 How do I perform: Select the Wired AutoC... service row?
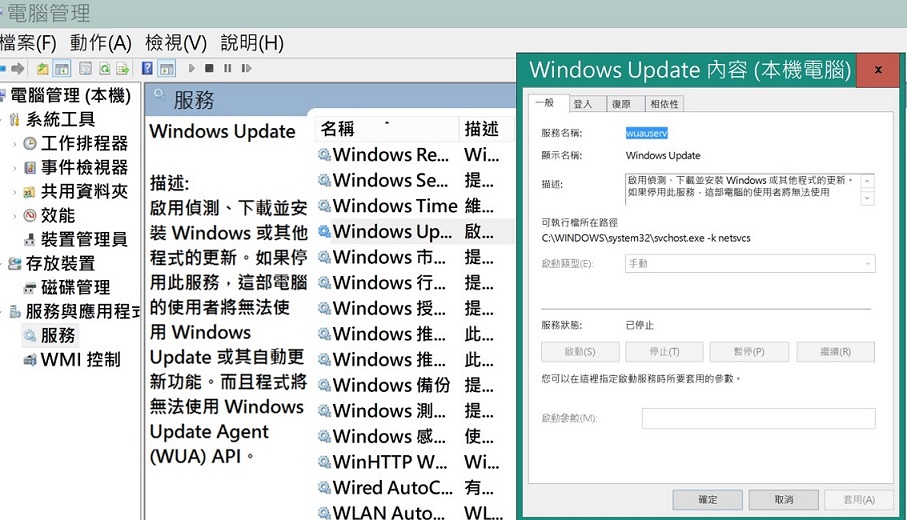[x=415, y=487]
